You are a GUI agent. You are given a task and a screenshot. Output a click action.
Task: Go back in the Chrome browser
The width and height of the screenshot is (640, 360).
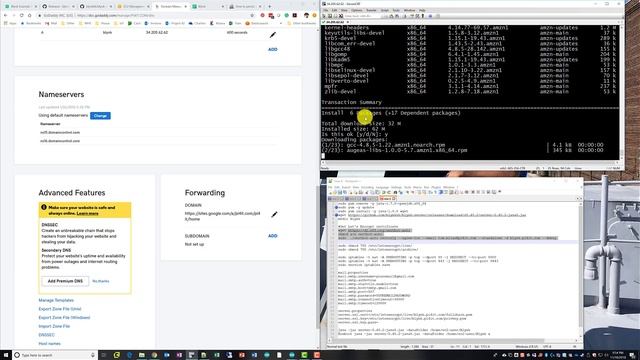click(x=5, y=16)
